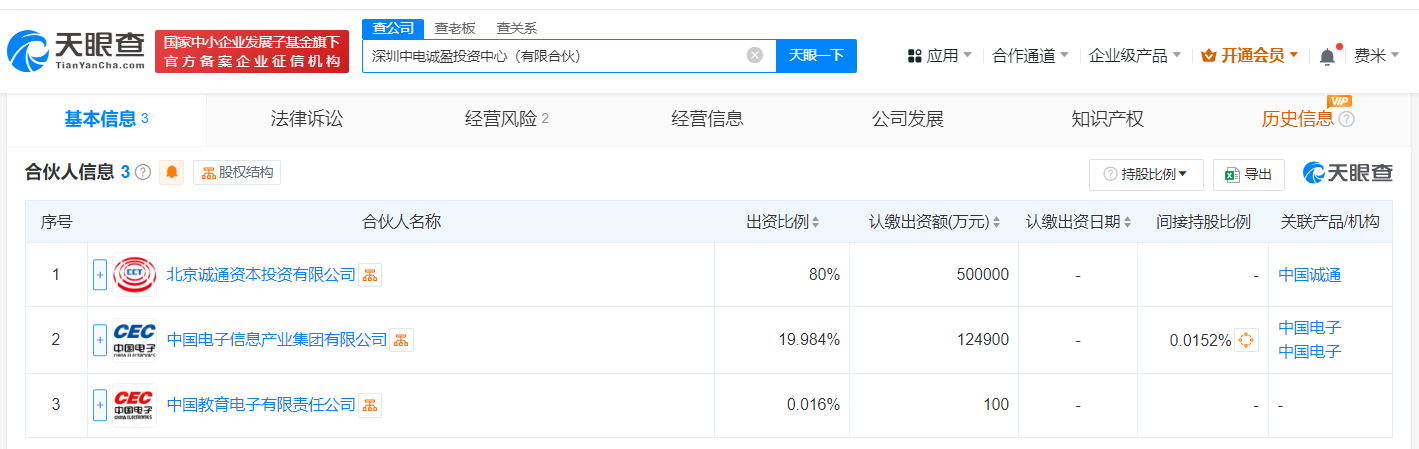Open equity structure icon for 中国教育电子有限责任公司
This screenshot has width=1419, height=449.
click(370, 405)
